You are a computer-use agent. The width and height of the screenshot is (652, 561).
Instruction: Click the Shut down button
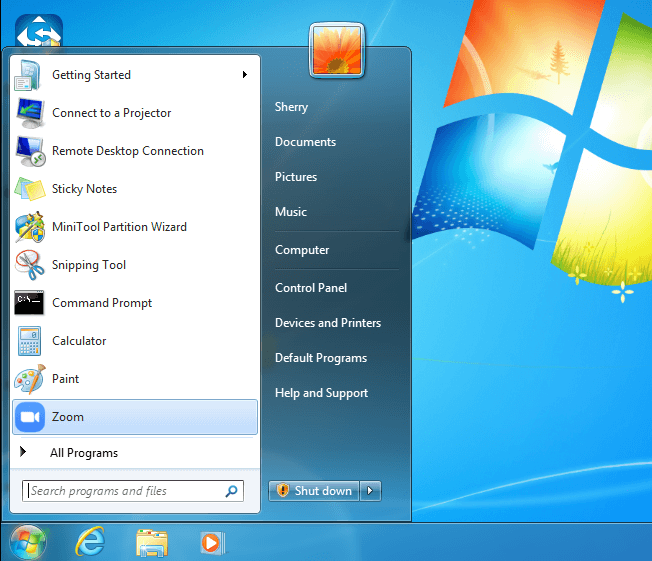pos(314,491)
